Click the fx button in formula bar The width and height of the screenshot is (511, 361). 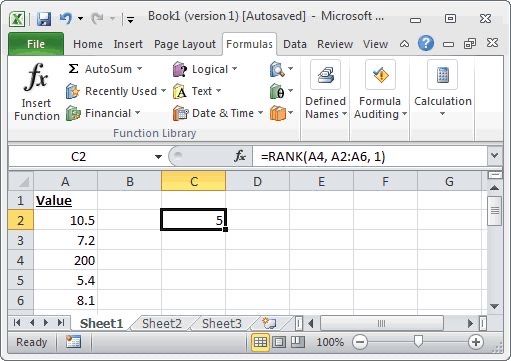click(x=240, y=156)
